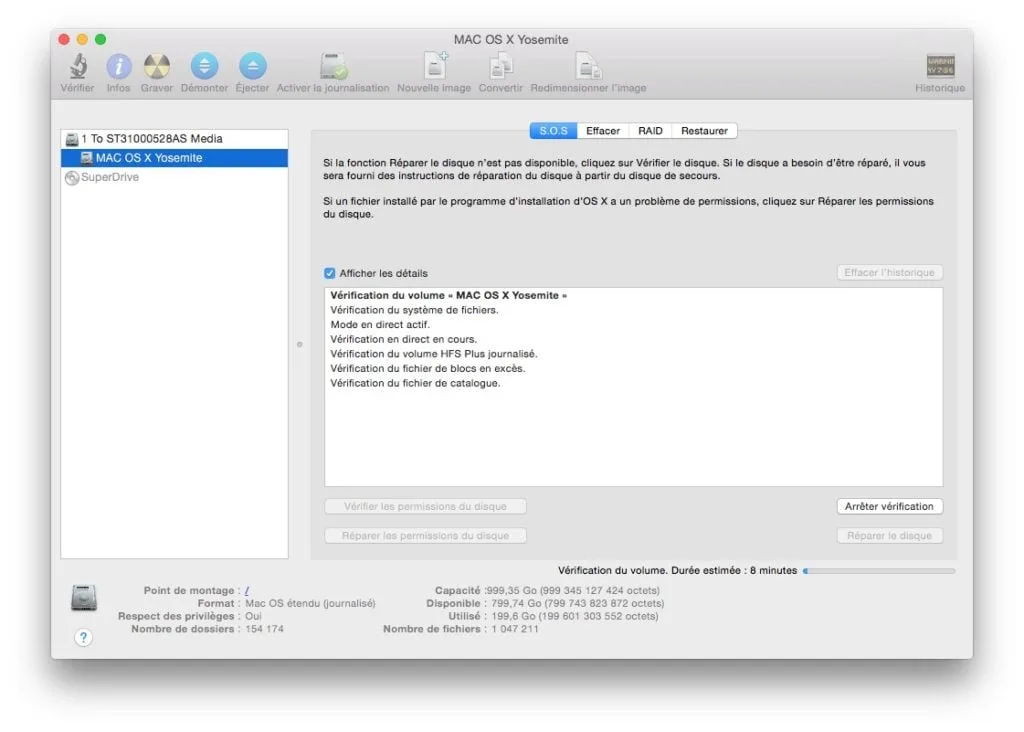Click the line Vérification du système de fichiers

(x=414, y=310)
